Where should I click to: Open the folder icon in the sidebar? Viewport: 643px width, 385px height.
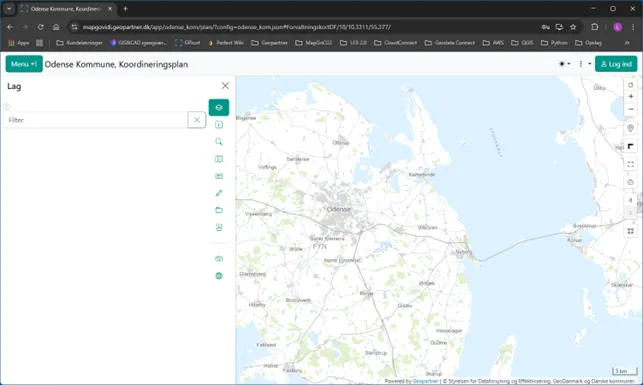pos(219,210)
